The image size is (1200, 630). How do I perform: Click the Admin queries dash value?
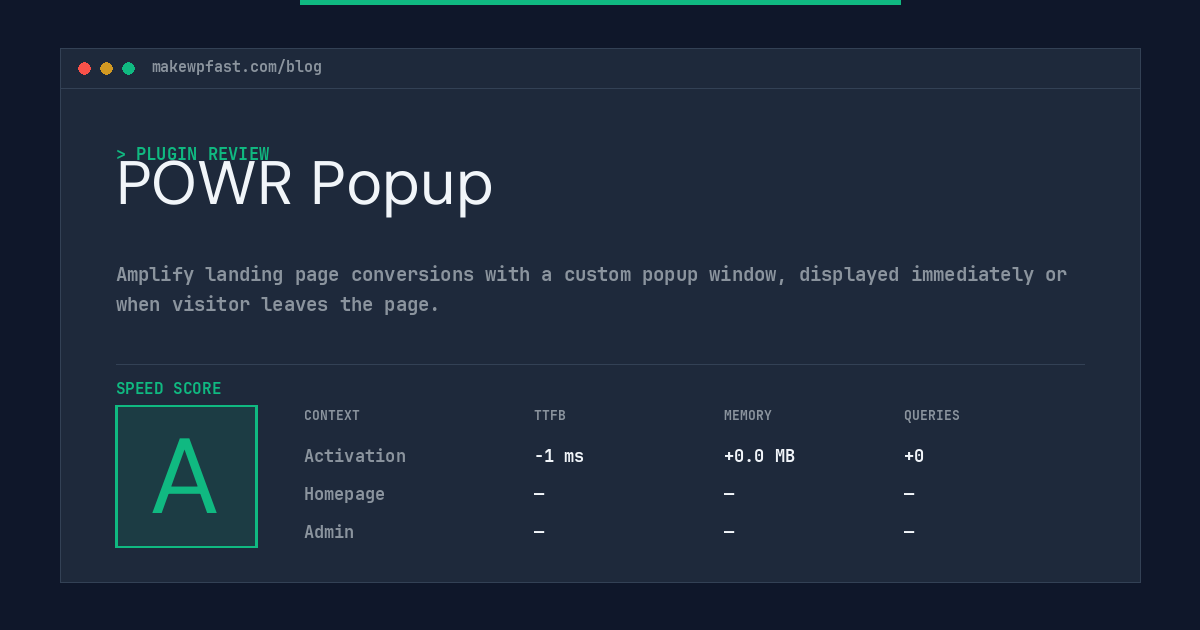[909, 532]
